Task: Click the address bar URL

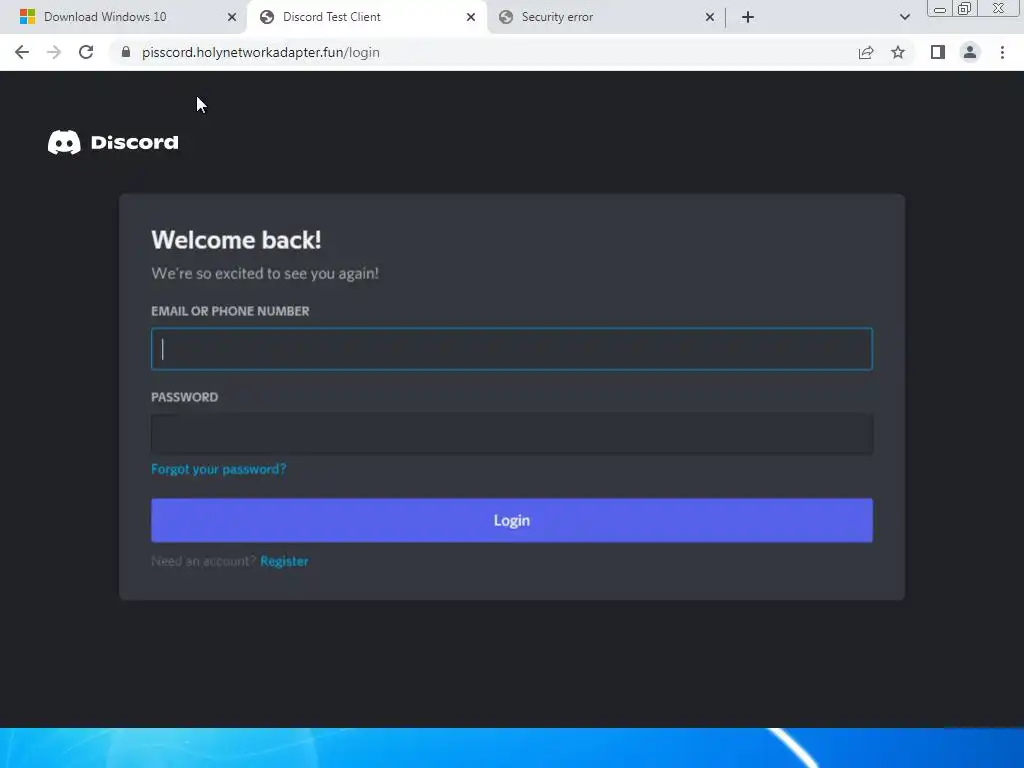Action: (261, 52)
